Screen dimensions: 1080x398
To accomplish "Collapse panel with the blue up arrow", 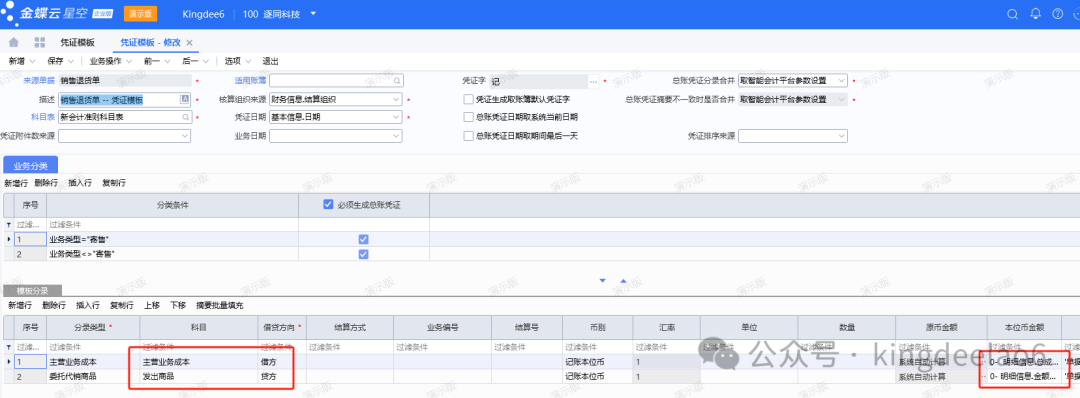I will click(x=623, y=281).
